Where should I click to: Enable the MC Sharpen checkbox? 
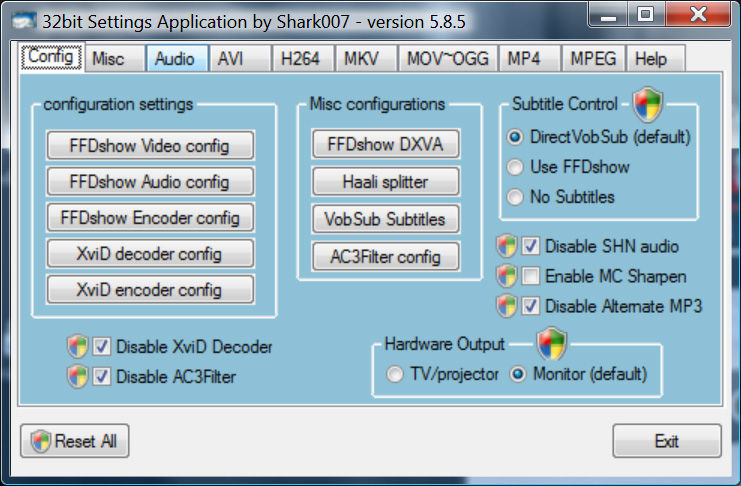pos(531,276)
